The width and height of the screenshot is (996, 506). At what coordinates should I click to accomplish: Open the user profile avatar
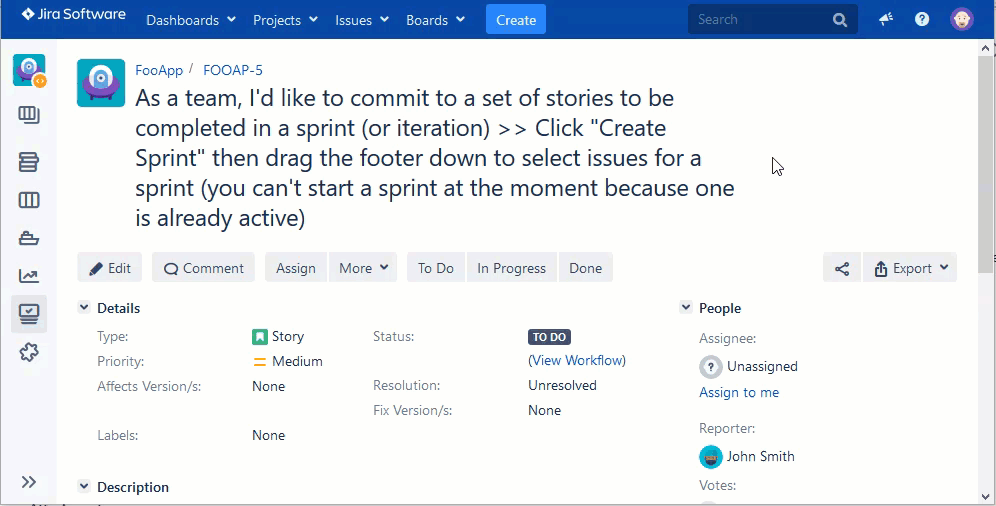[x=962, y=20]
